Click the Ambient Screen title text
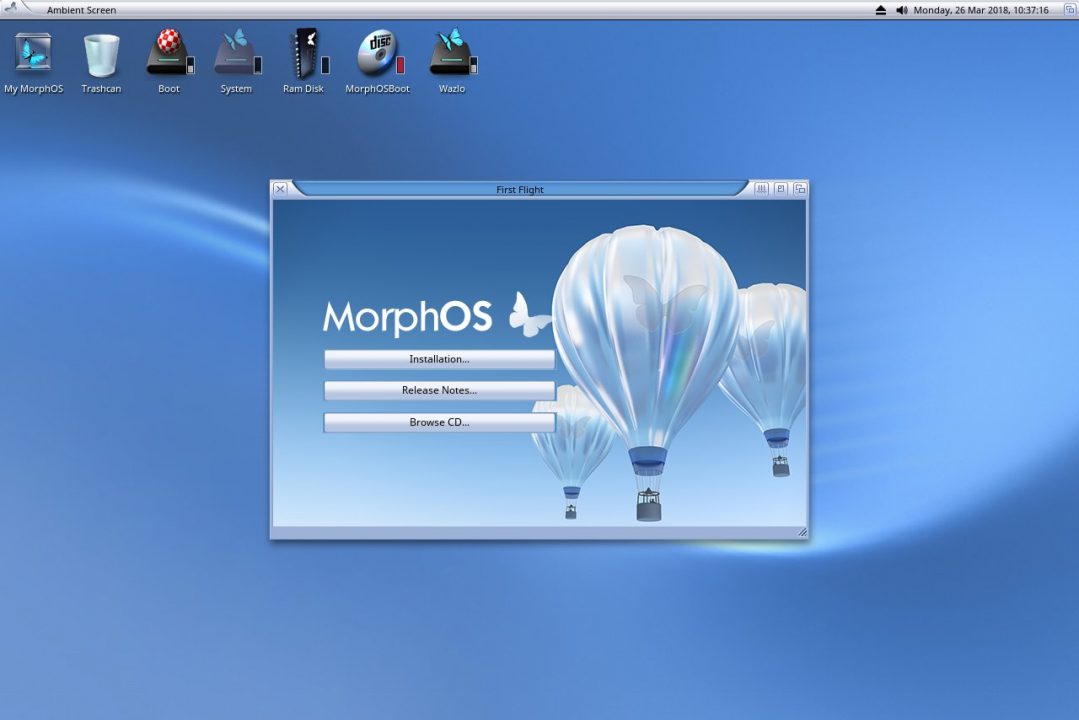This screenshot has width=1079, height=720. [x=81, y=10]
